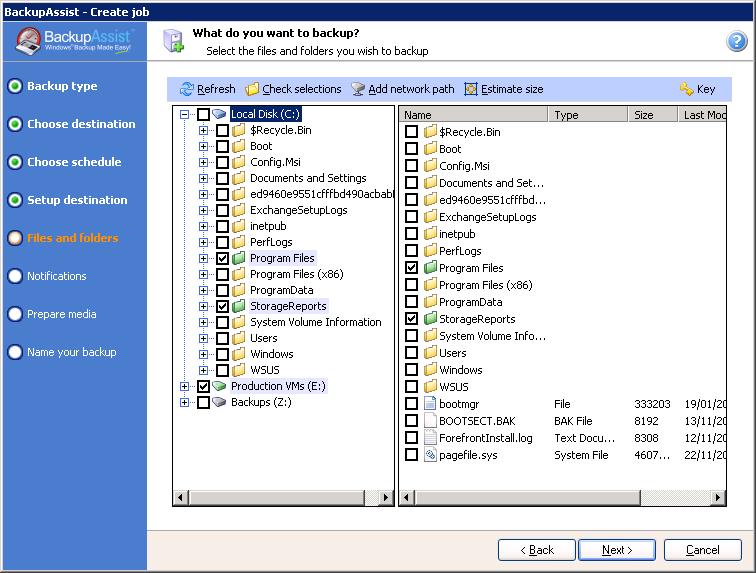The height and width of the screenshot is (573, 756).
Task: Check the Backups (Z:) checkbox
Action: point(203,402)
